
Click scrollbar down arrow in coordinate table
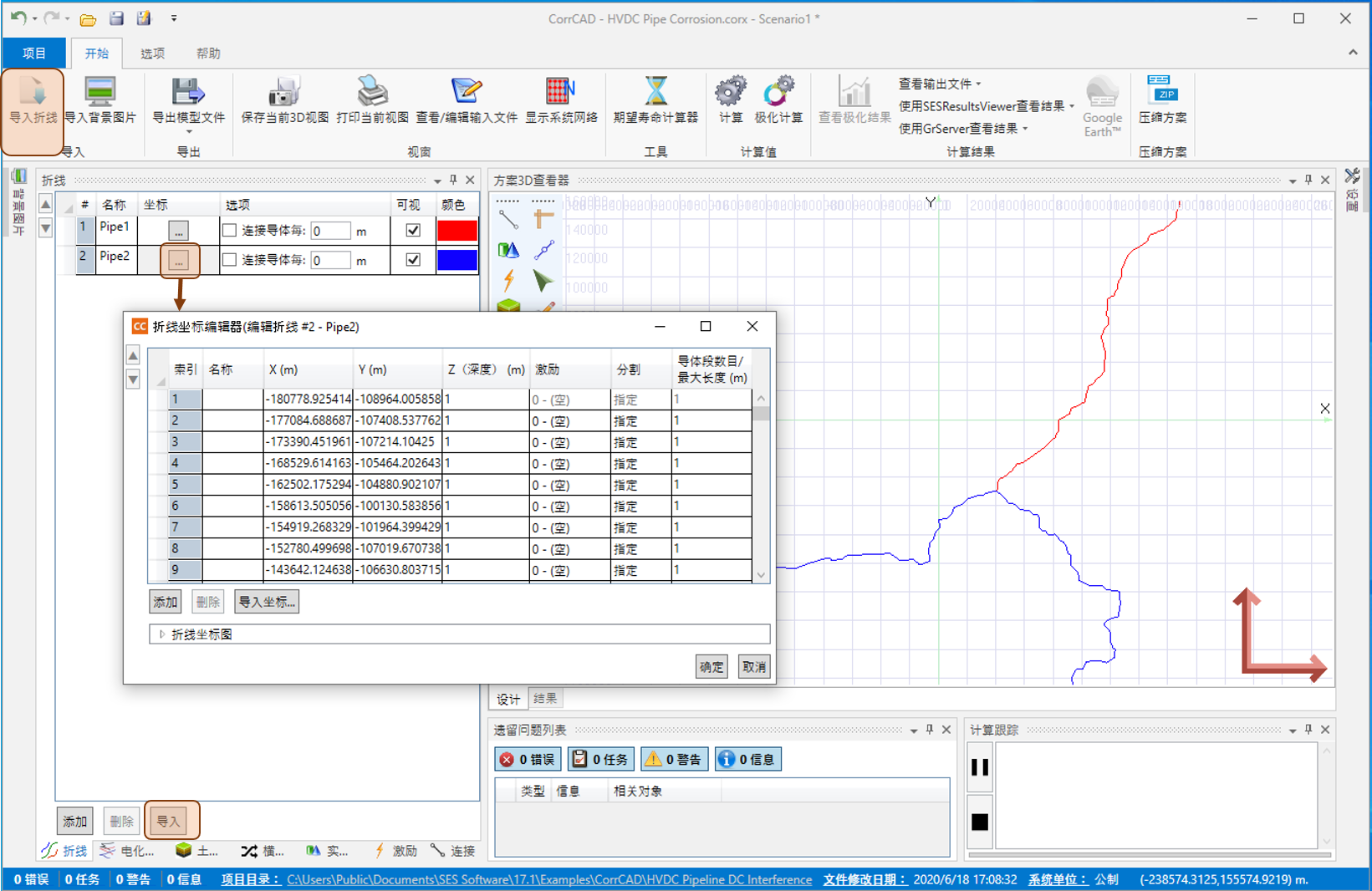(x=761, y=574)
